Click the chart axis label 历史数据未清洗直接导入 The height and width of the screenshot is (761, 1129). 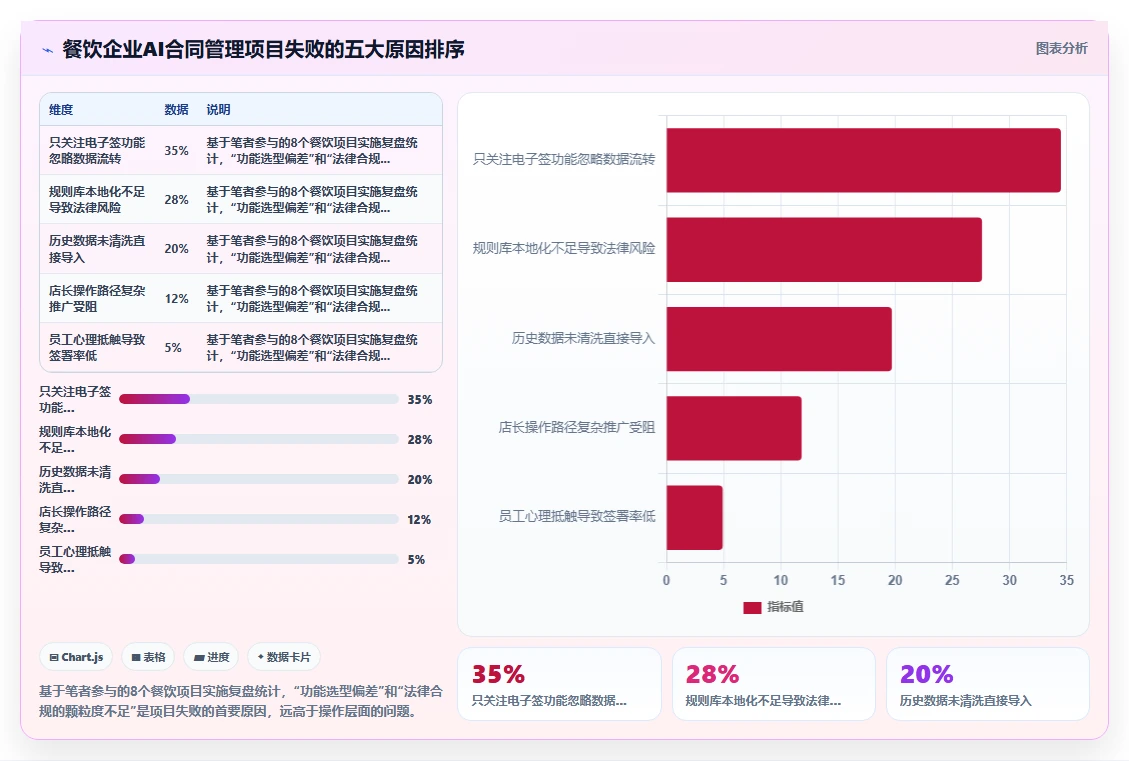(583, 338)
